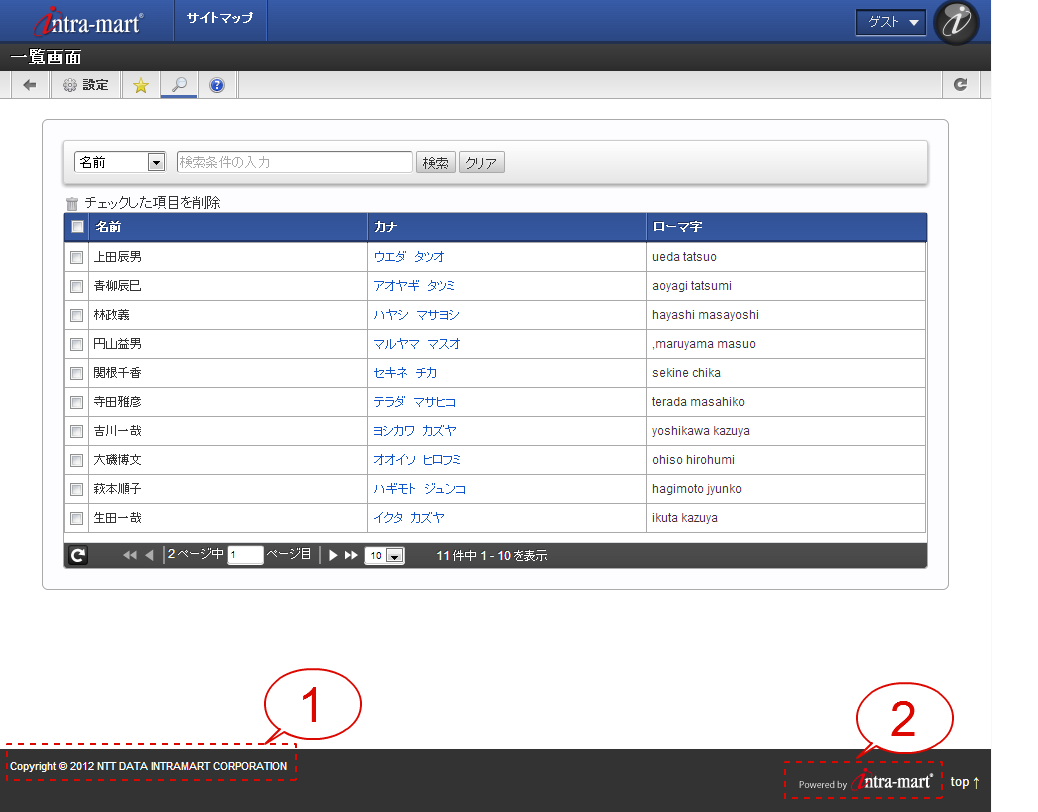Screen dimensions: 1038x812
Task: Reload the grid using the pager refresh icon
Action: point(77,556)
